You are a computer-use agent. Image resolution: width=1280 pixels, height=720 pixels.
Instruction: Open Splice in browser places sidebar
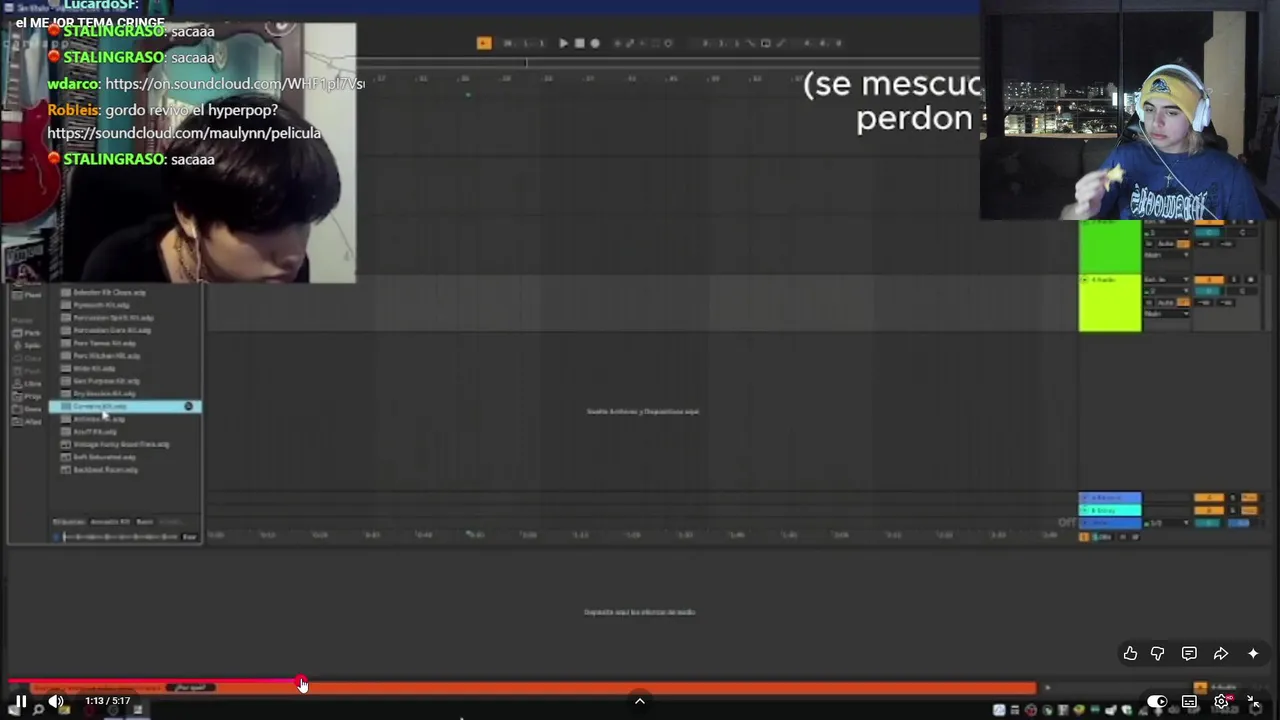coord(27,345)
